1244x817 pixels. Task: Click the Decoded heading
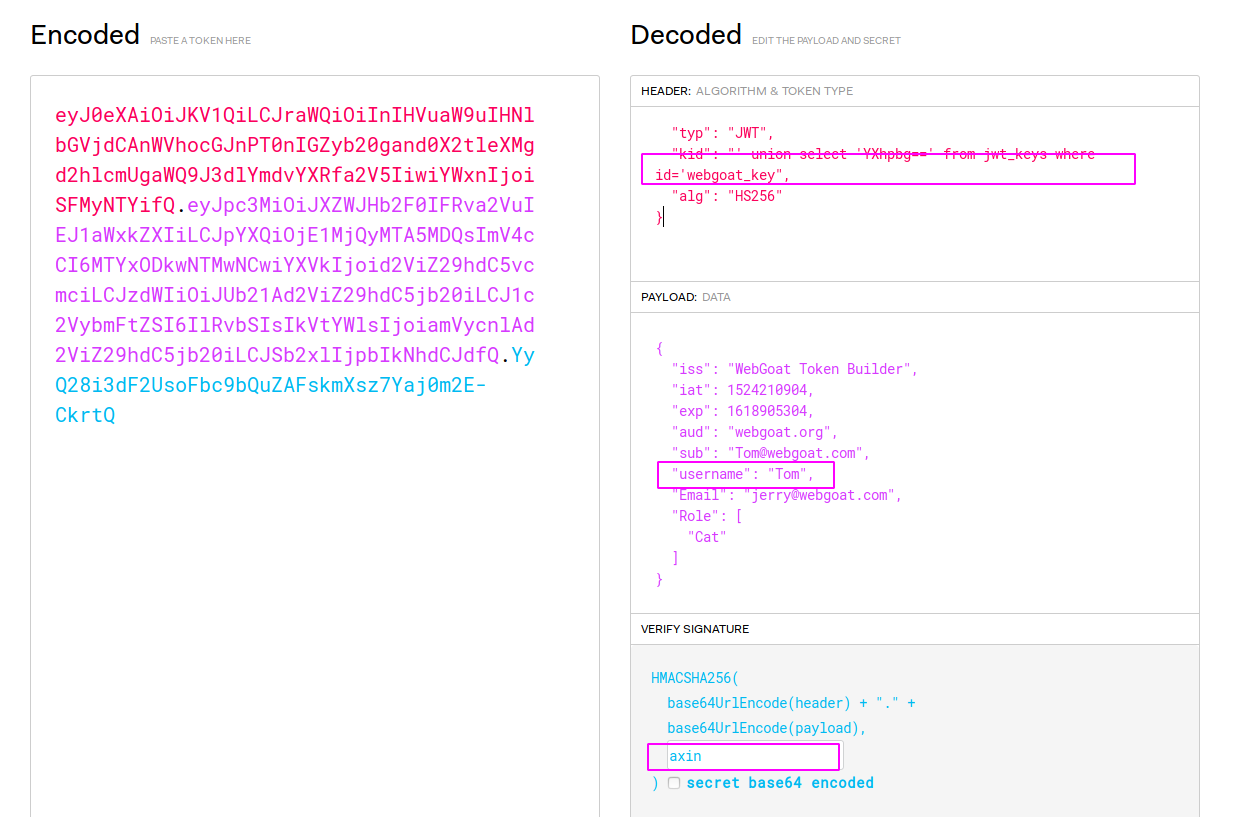(x=686, y=35)
